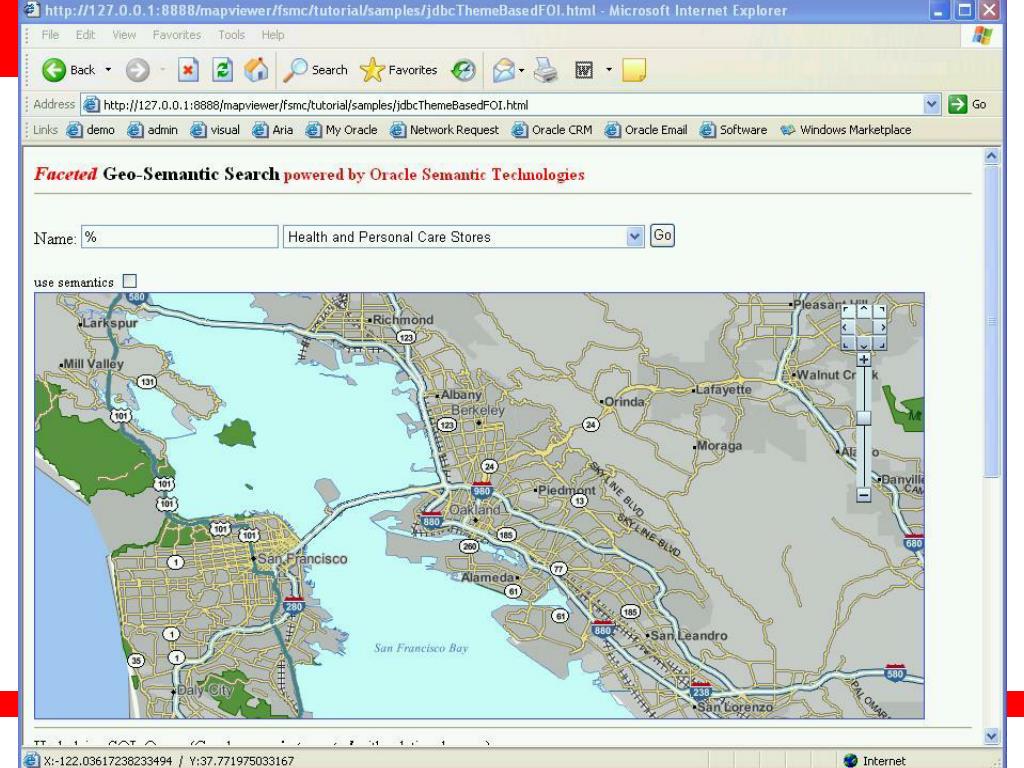Open the Windows Marketplace link
Image resolution: width=1024 pixels, height=768 pixels.
[x=846, y=130]
